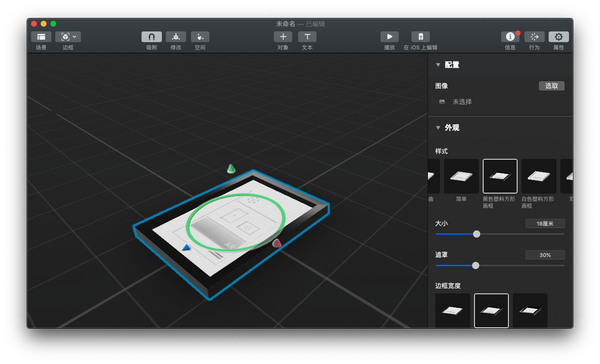Click the 选取 choose image button
The height and width of the screenshot is (364, 600).
tap(551, 86)
